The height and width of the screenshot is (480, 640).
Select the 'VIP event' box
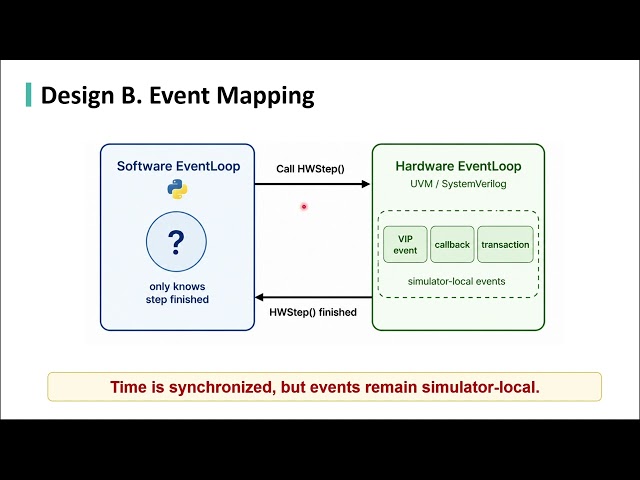405,244
